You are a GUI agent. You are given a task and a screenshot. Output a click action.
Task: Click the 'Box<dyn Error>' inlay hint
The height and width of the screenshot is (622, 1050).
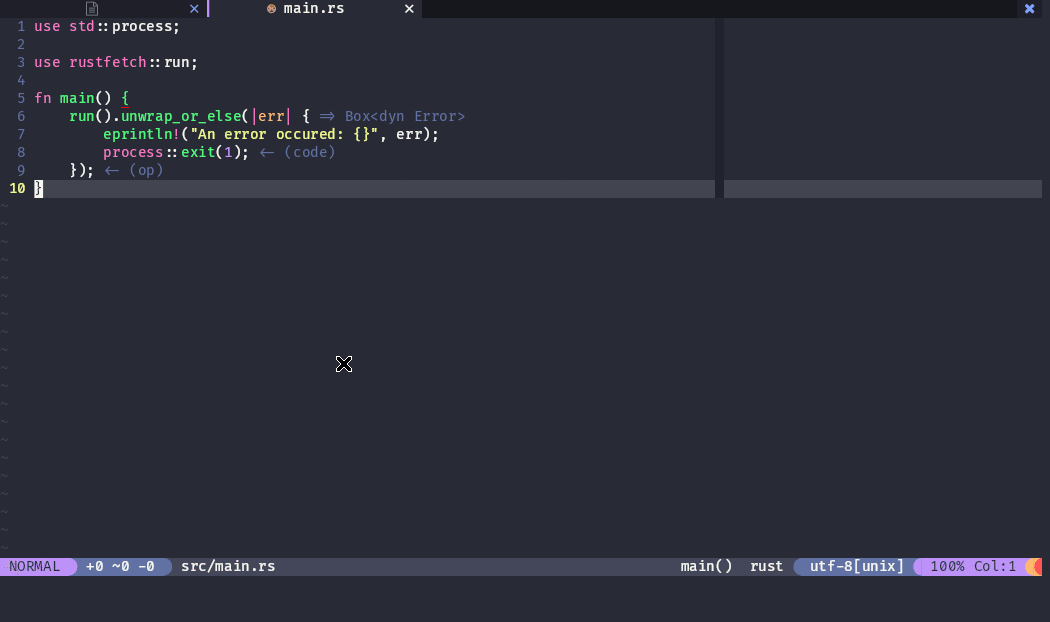click(x=404, y=116)
